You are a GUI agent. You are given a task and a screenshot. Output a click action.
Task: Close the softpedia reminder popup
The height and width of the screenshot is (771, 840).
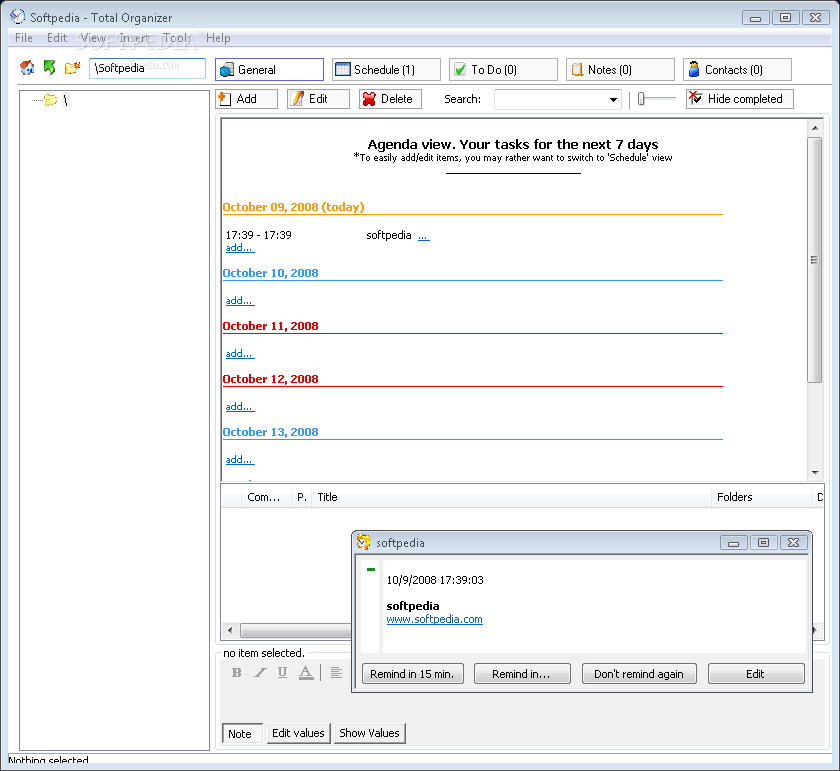click(x=793, y=543)
